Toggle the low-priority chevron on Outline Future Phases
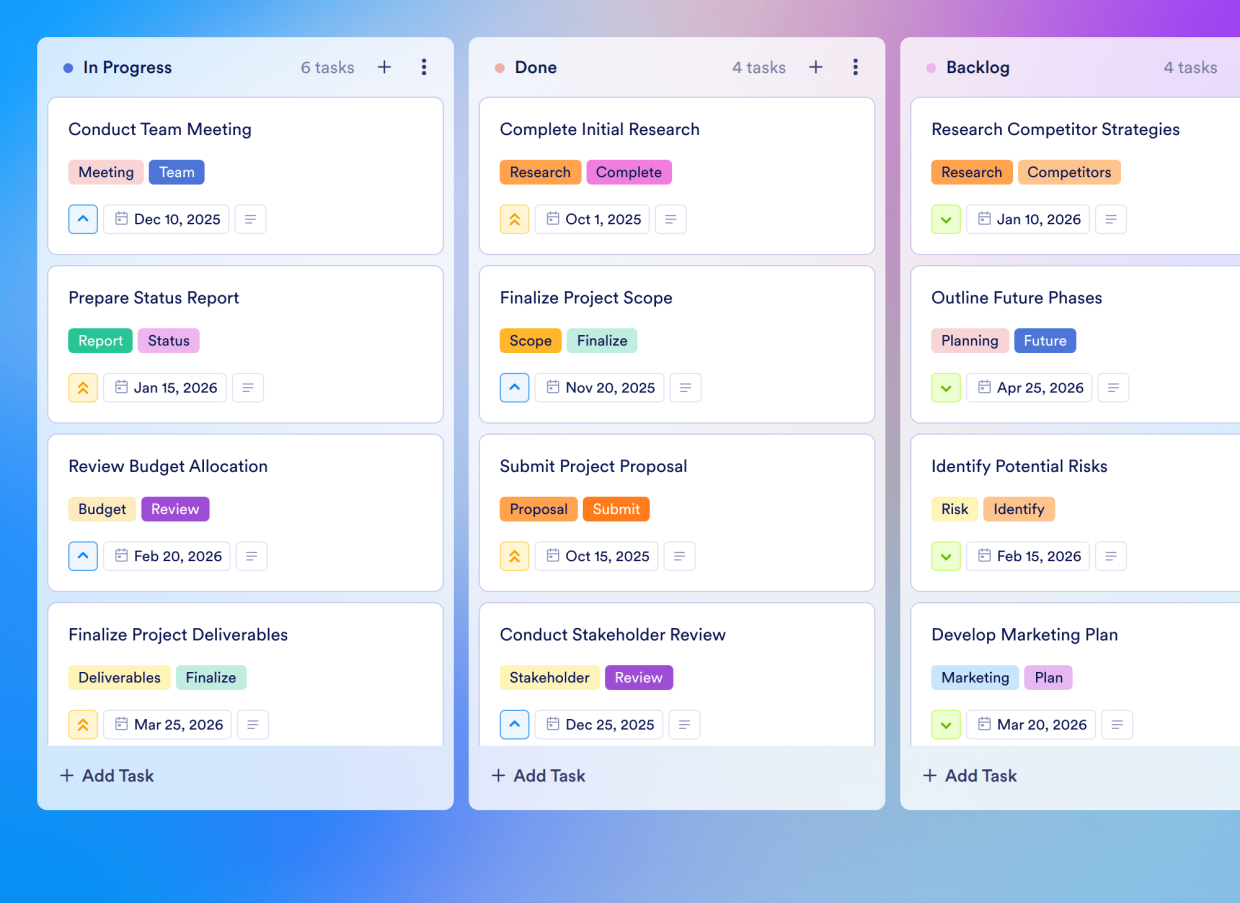 [x=946, y=387]
